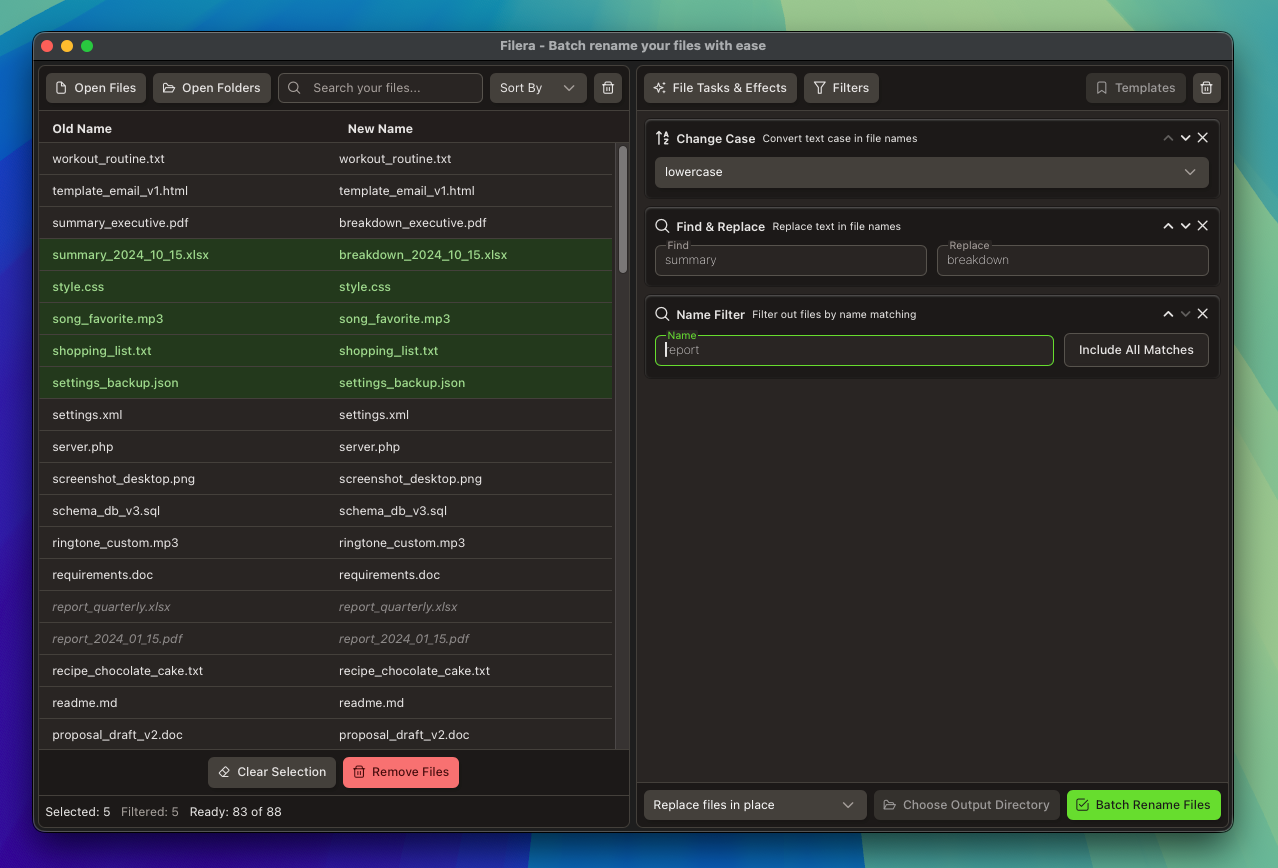Select summary_executive.pdf file row
This screenshot has height=868, width=1278.
tap(326, 223)
